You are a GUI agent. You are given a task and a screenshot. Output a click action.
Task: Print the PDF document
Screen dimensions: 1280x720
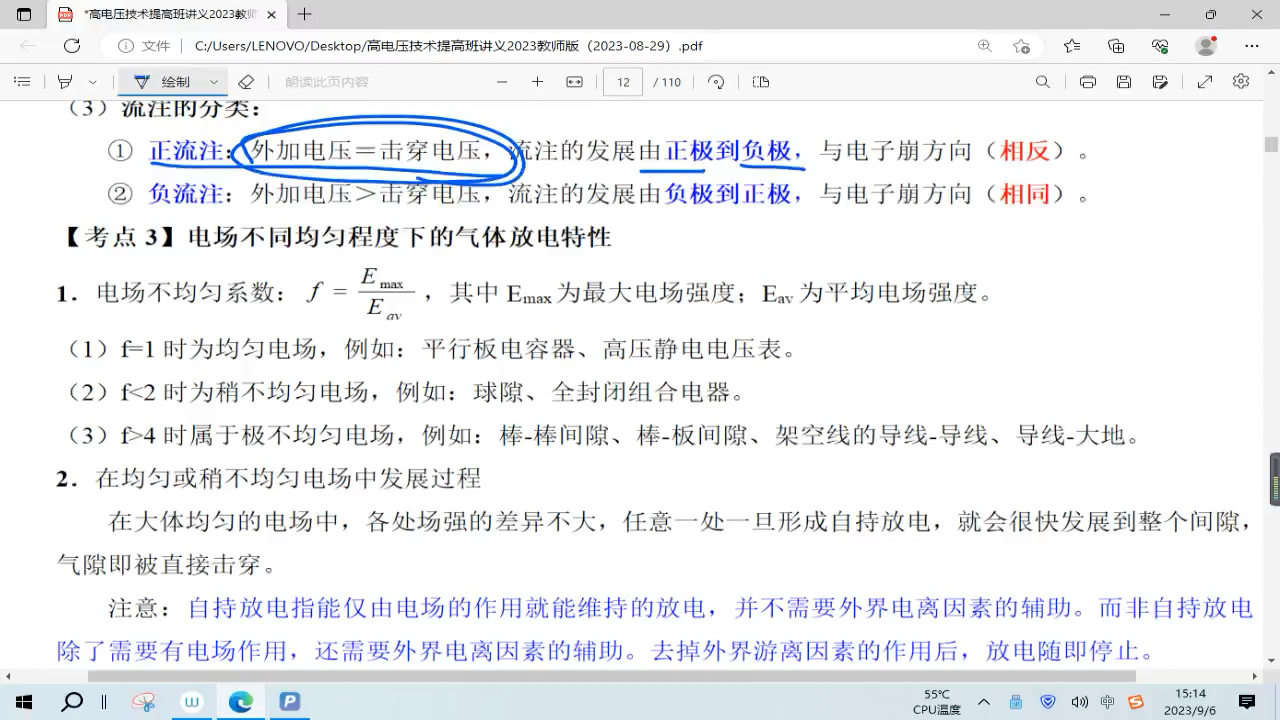click(1088, 82)
